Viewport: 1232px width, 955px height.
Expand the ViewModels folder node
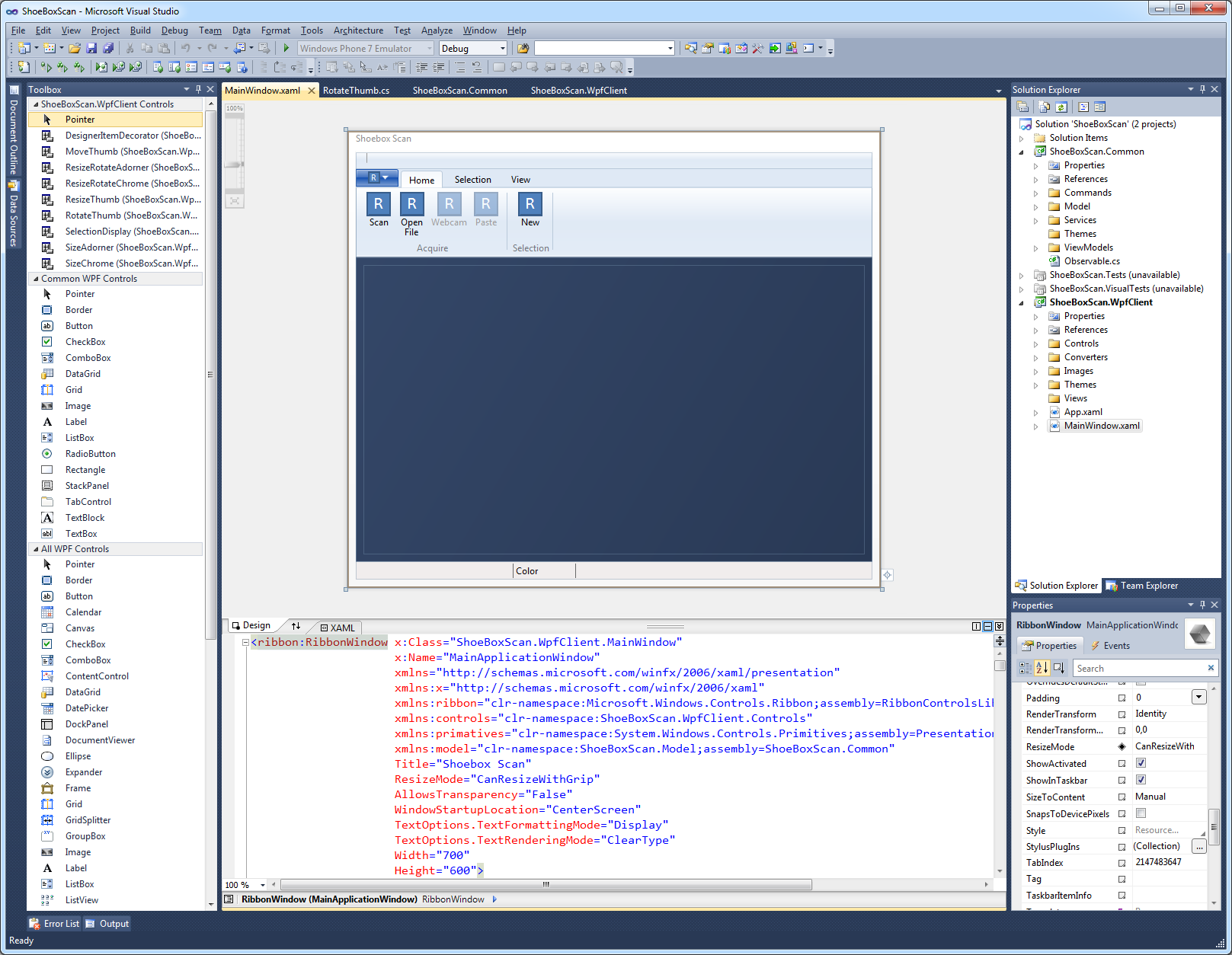point(1036,248)
